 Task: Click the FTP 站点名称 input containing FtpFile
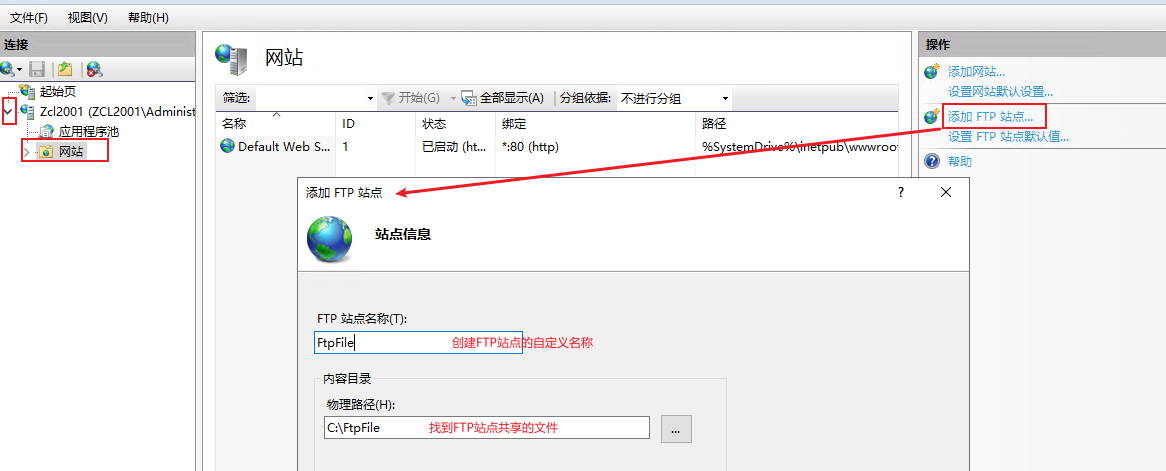point(419,342)
